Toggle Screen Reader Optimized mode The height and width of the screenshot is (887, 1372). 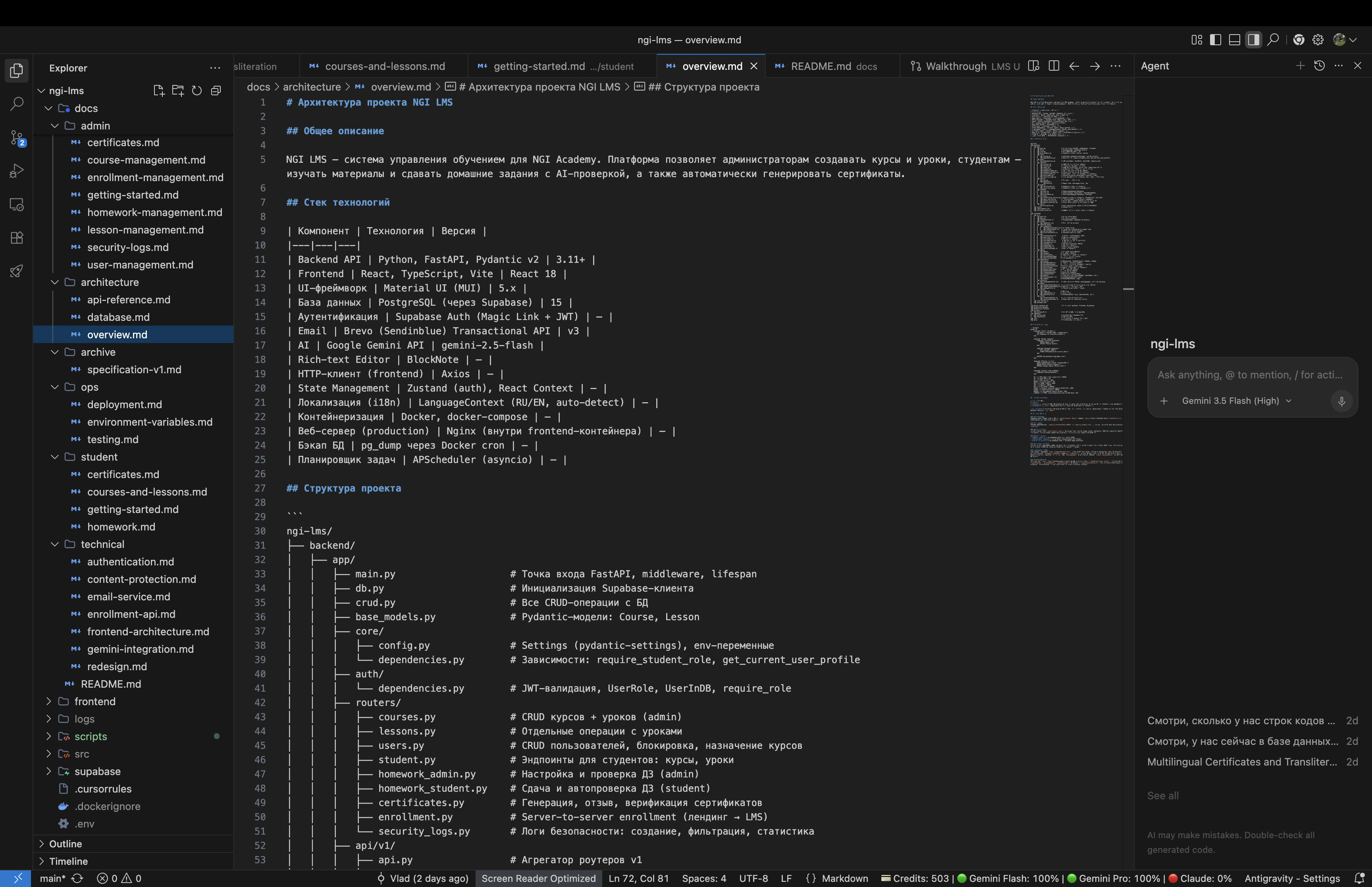538,878
